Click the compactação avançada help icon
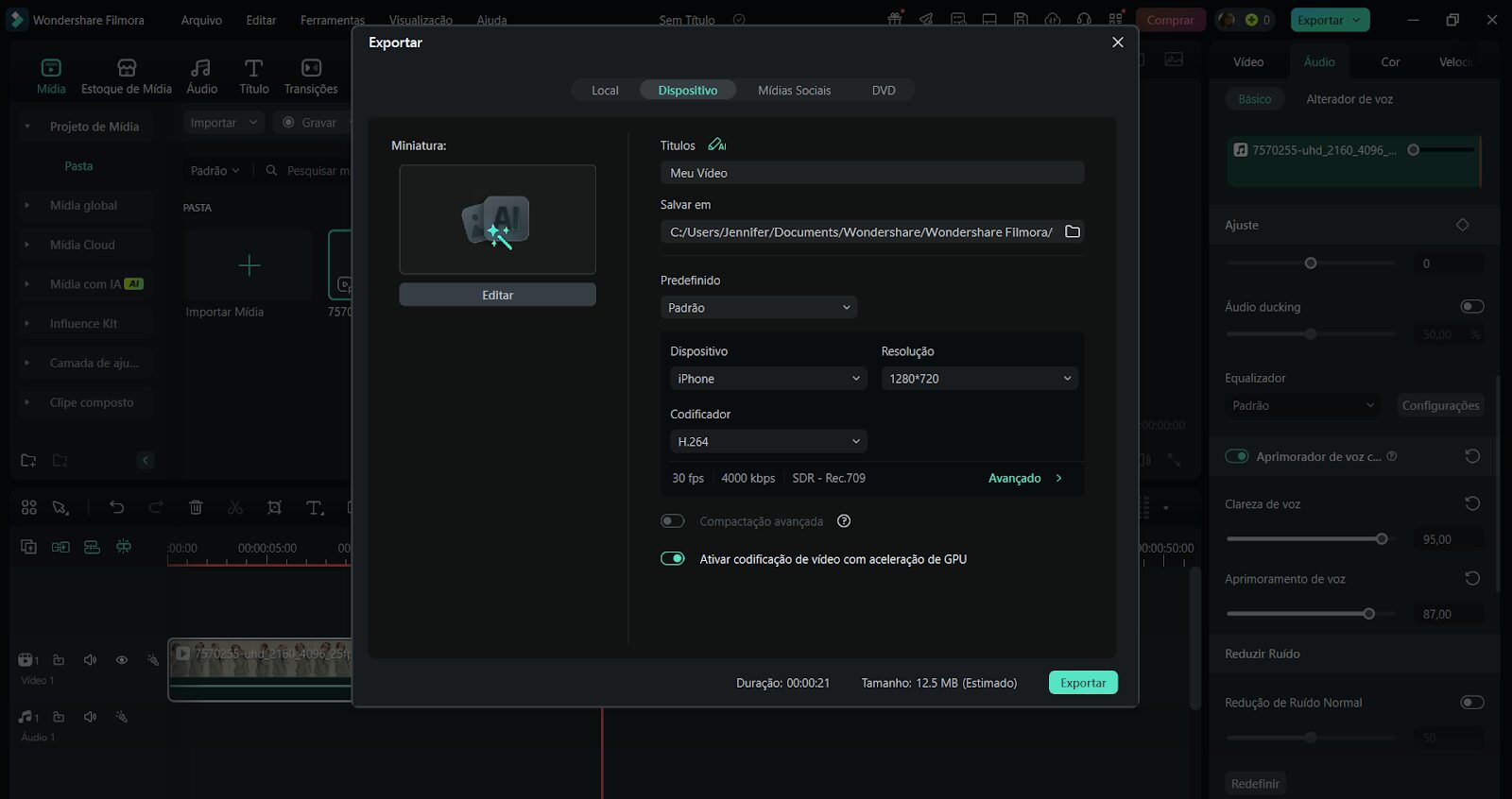The width and height of the screenshot is (1512, 799). click(x=844, y=521)
